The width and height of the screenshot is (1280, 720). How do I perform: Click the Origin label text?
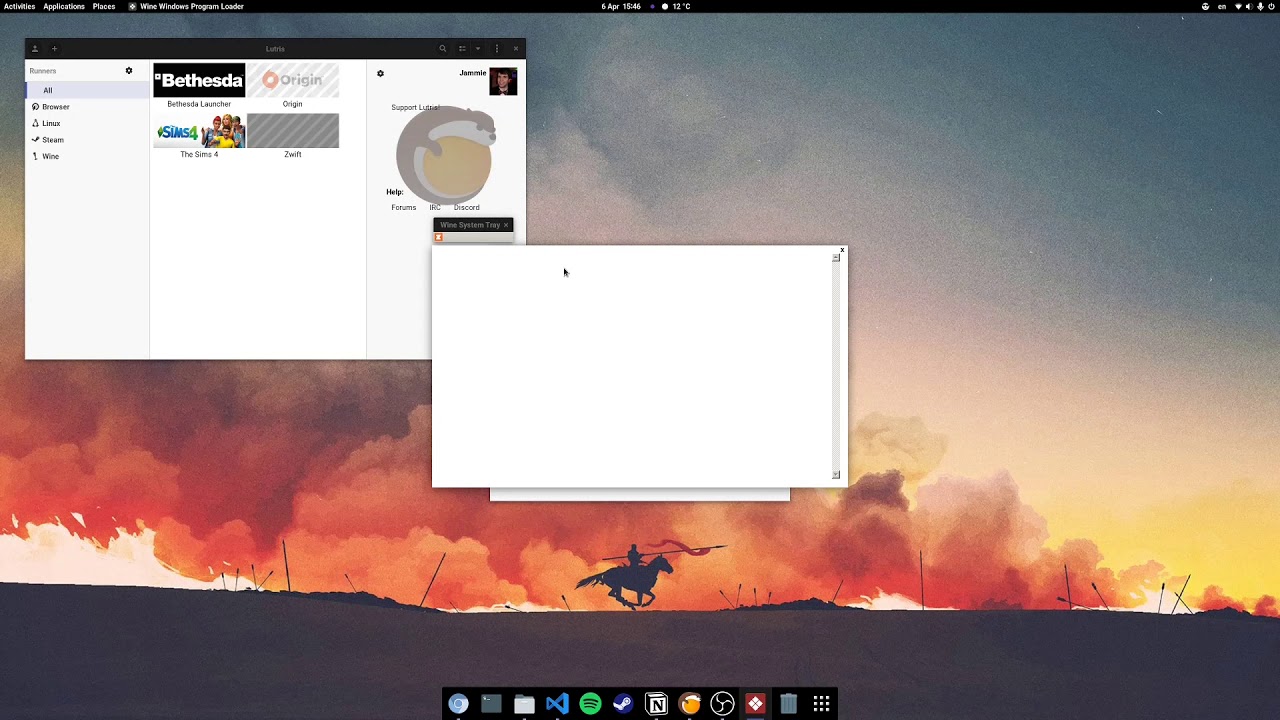click(292, 104)
